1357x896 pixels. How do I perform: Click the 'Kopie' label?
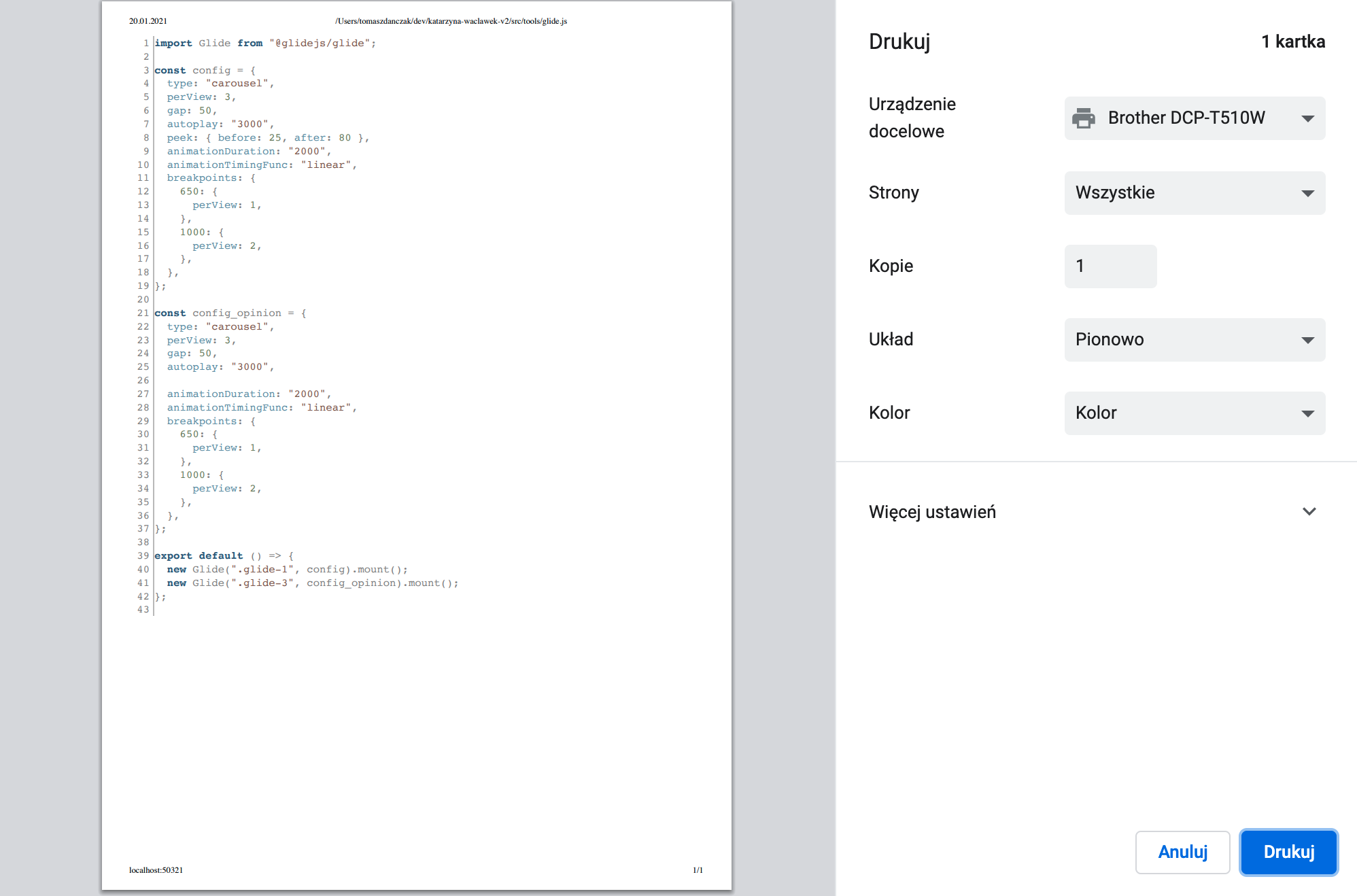click(x=891, y=266)
